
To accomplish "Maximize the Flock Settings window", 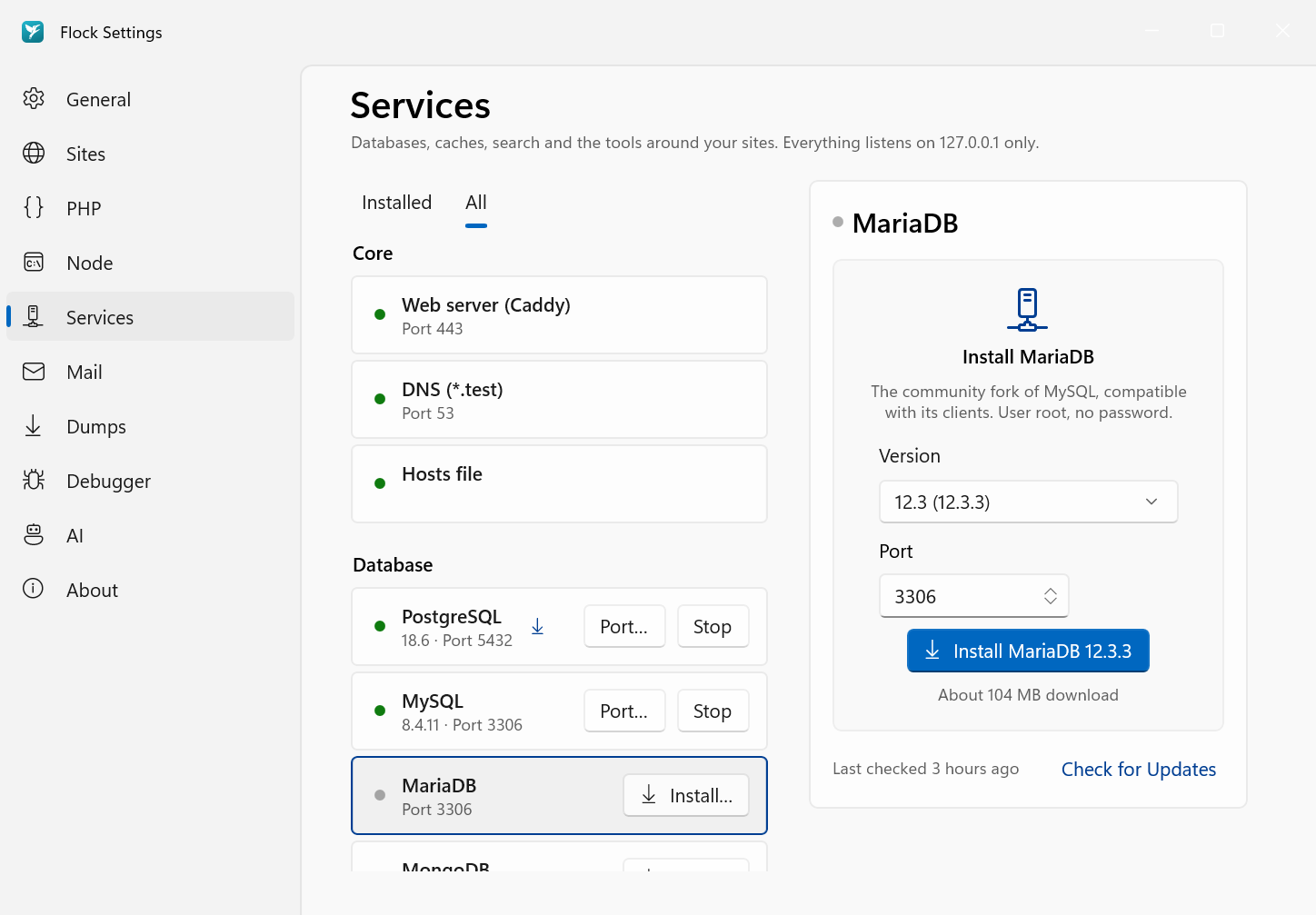I will tap(1217, 31).
